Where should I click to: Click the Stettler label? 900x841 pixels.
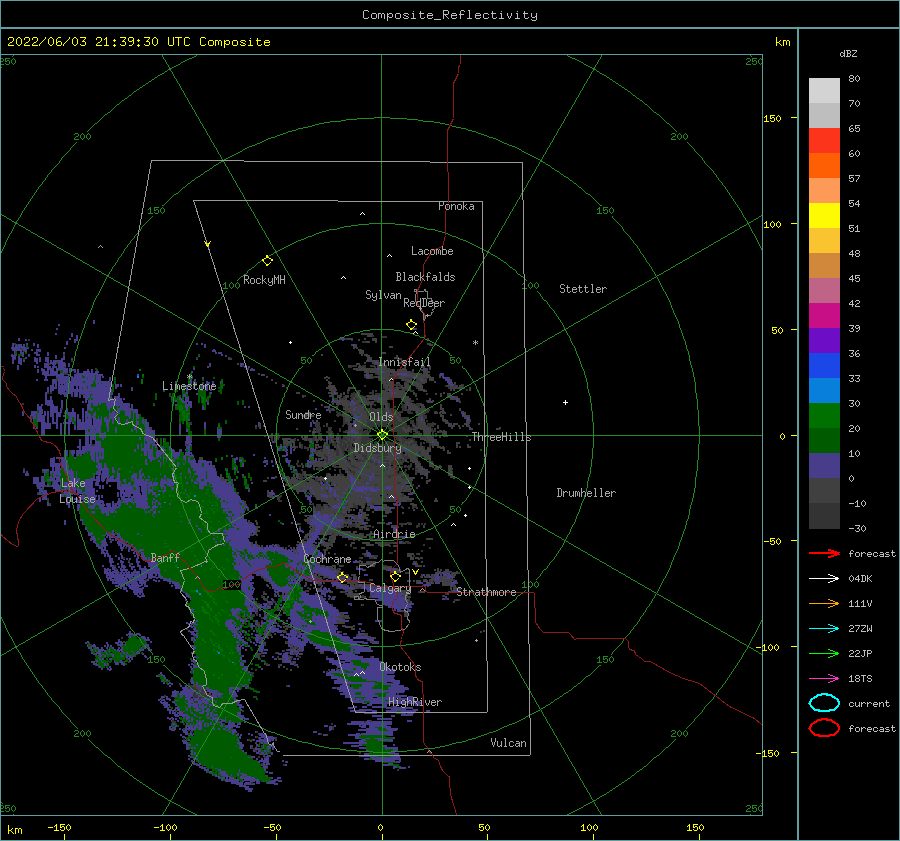[x=583, y=289]
